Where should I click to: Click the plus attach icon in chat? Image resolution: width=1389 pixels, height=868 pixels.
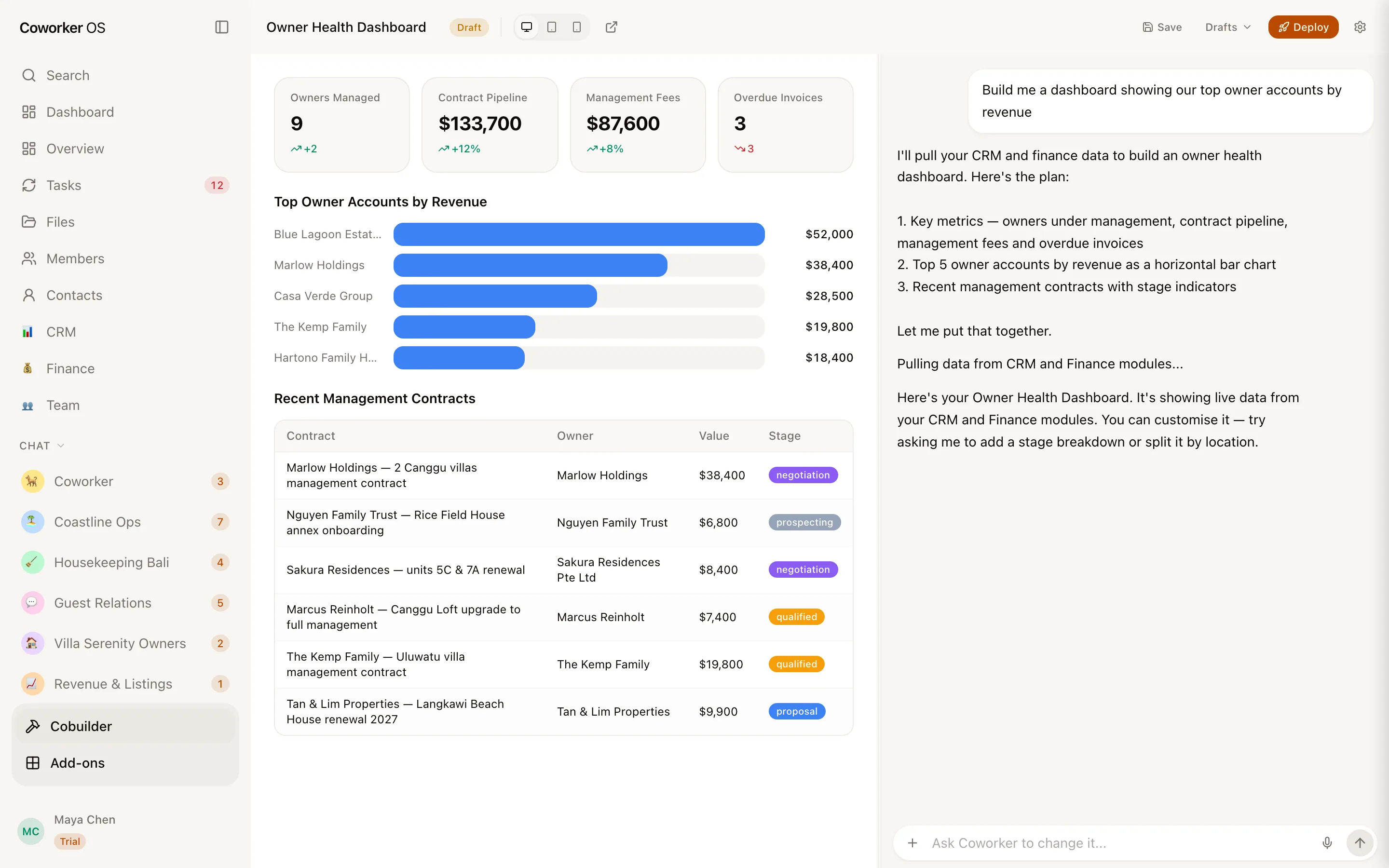click(912, 843)
